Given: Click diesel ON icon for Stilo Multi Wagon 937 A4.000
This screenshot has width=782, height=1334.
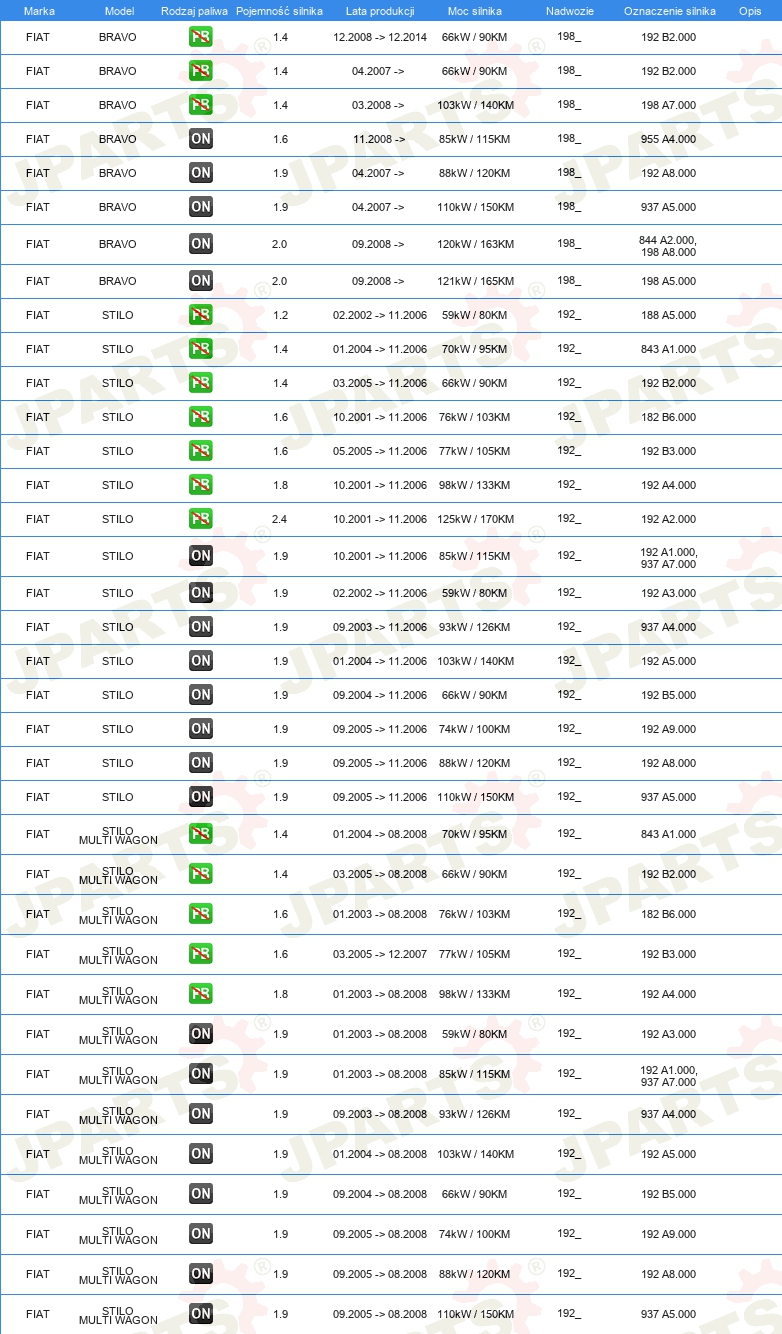Looking at the screenshot, I should pos(201,1114).
